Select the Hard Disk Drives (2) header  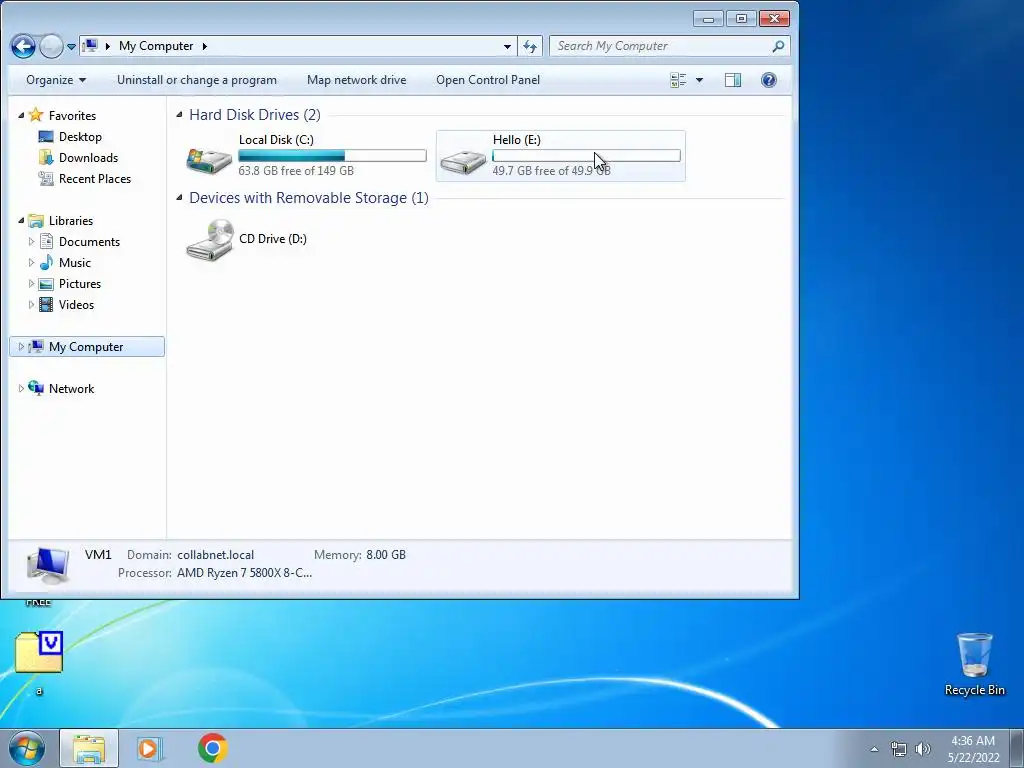[x=255, y=115]
